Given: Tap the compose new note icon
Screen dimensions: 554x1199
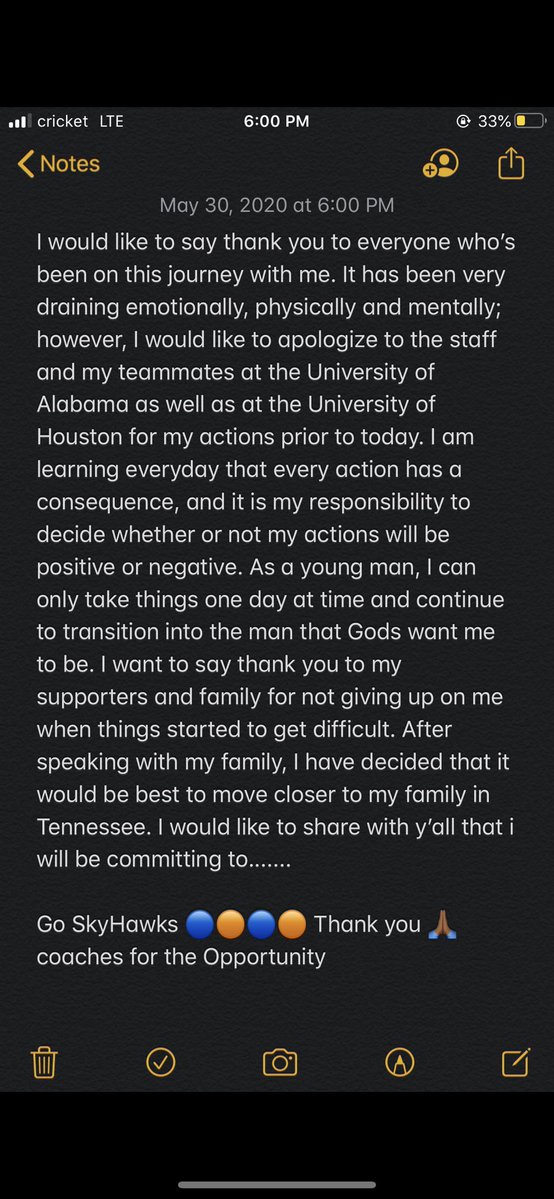Looking at the screenshot, I should click(x=516, y=1061).
